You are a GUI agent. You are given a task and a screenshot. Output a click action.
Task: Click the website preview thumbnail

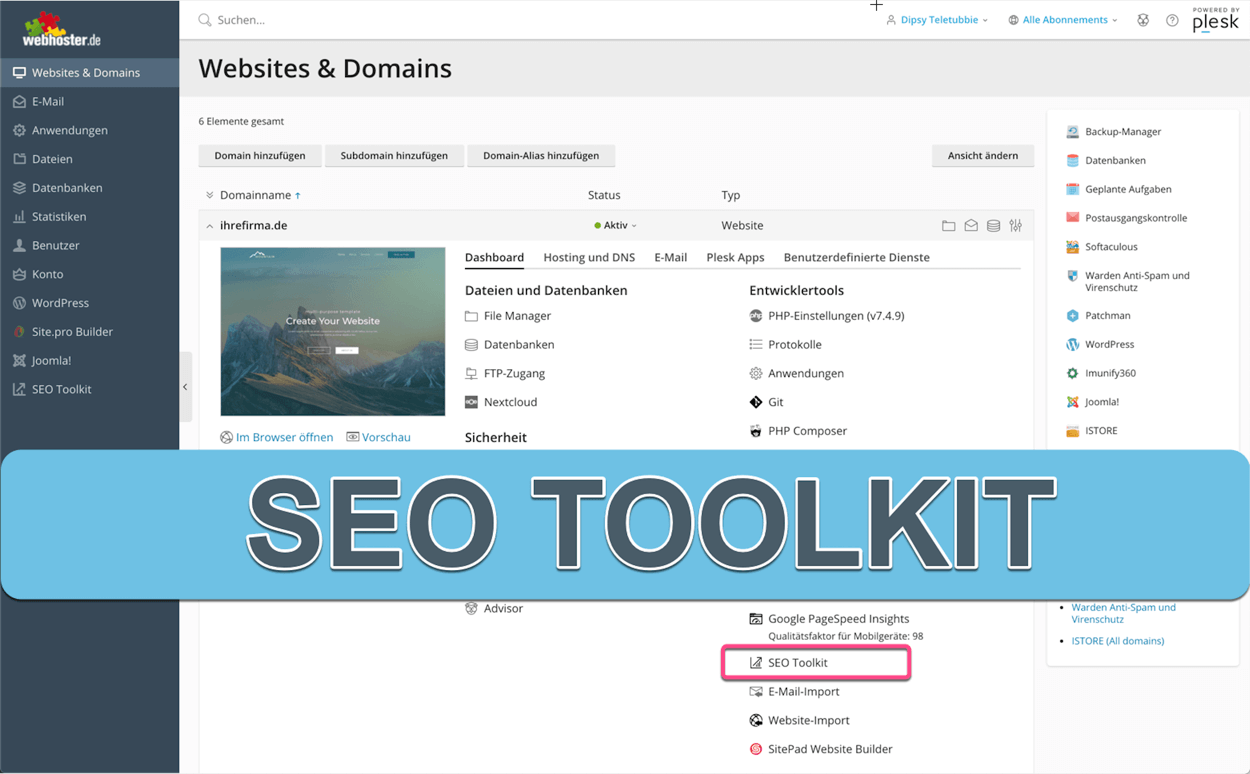point(333,331)
